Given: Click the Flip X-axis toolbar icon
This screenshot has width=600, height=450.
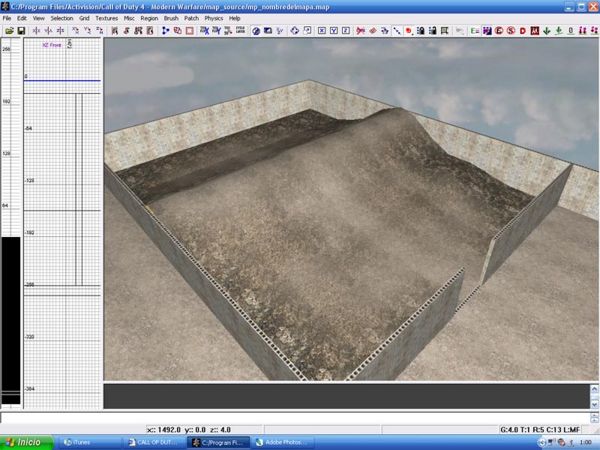Looking at the screenshot, I should (36, 31).
